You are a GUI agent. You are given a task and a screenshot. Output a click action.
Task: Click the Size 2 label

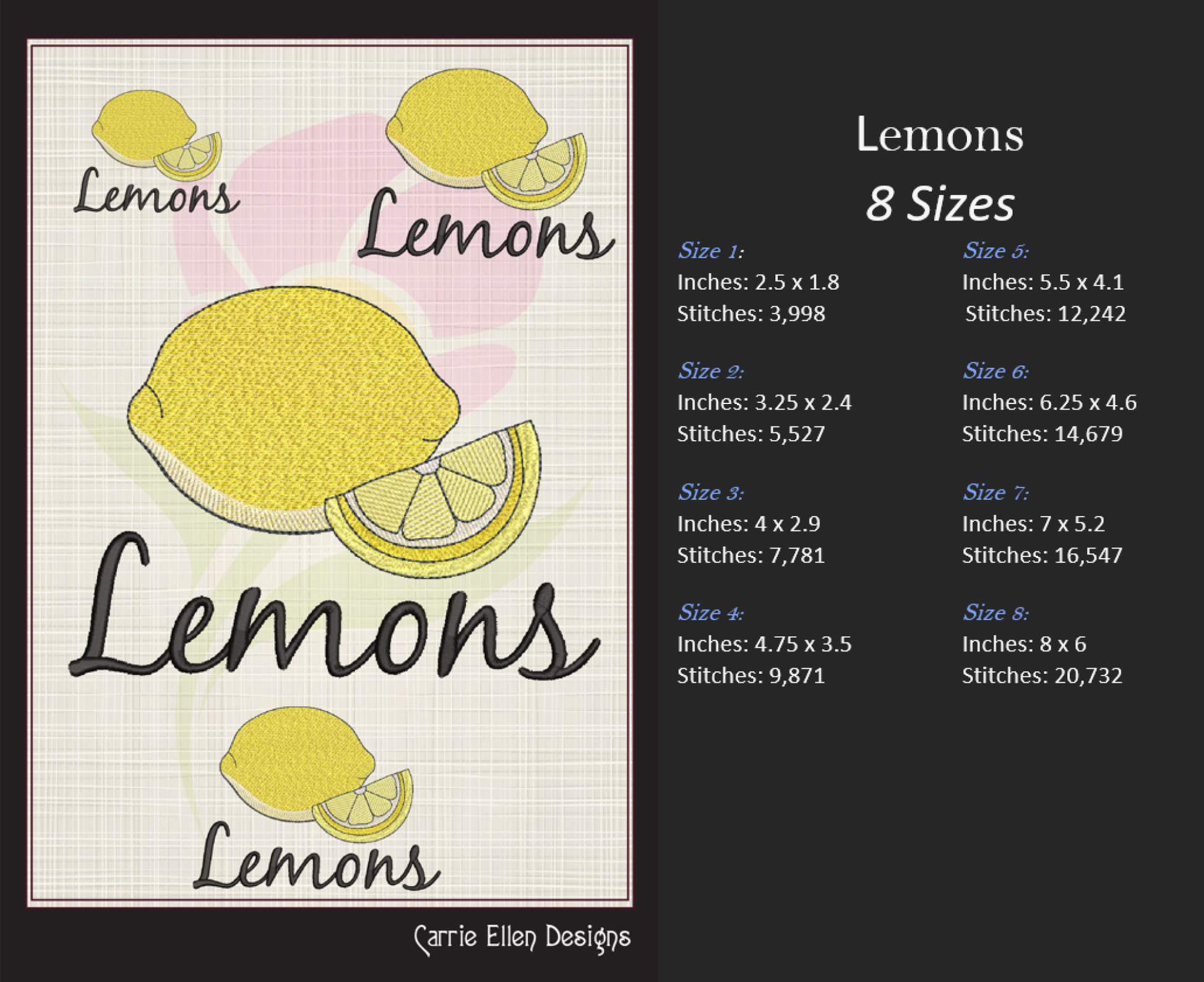[x=710, y=371]
